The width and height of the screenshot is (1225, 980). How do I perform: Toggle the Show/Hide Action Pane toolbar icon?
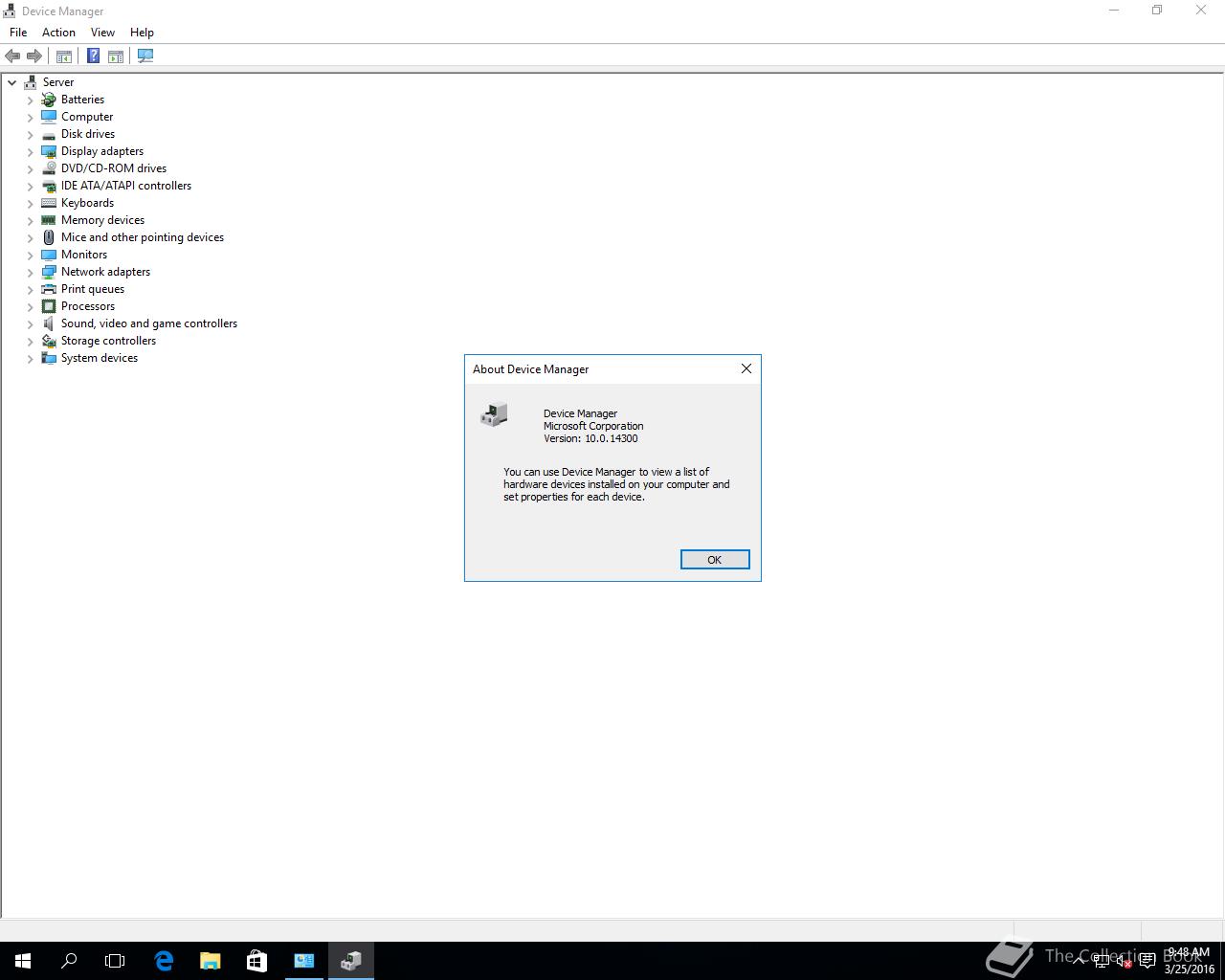coord(116,56)
